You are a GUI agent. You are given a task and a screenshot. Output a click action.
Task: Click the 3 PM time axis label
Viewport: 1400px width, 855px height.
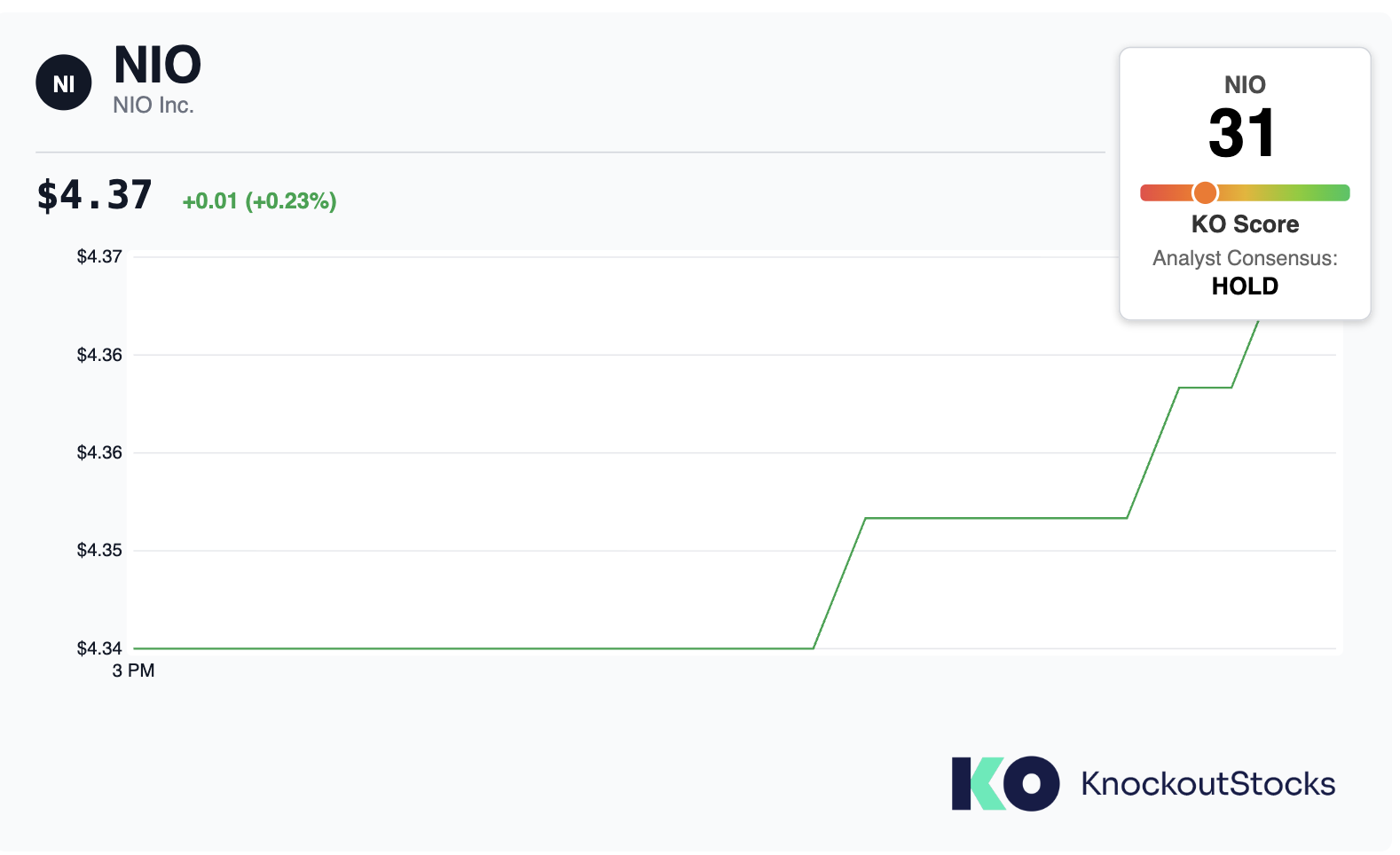tap(133, 671)
